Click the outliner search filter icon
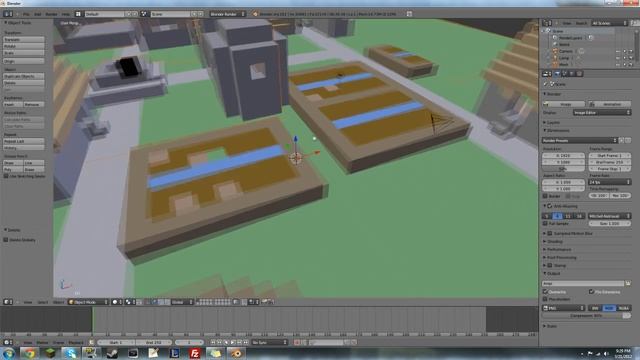 635,23
